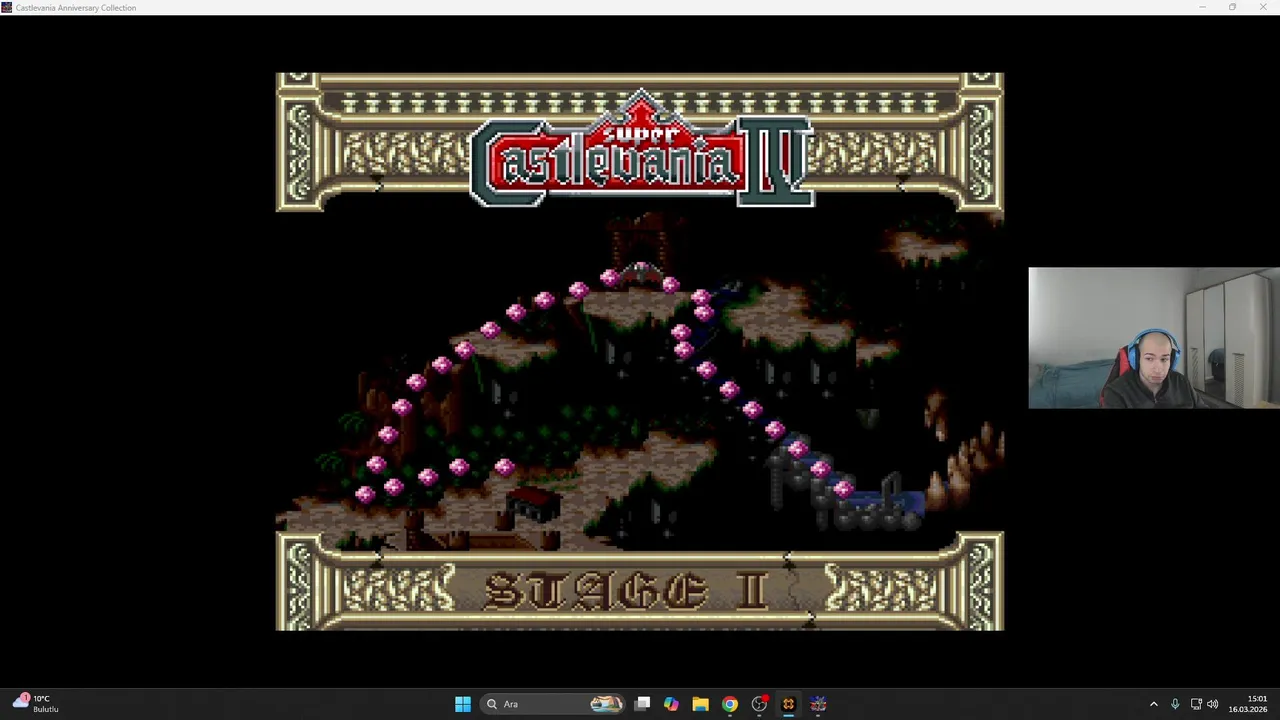Screen dimensions: 1280x720
Task: Click the Castlevania app icon in title bar
Action: pyautogui.click(x=7, y=8)
